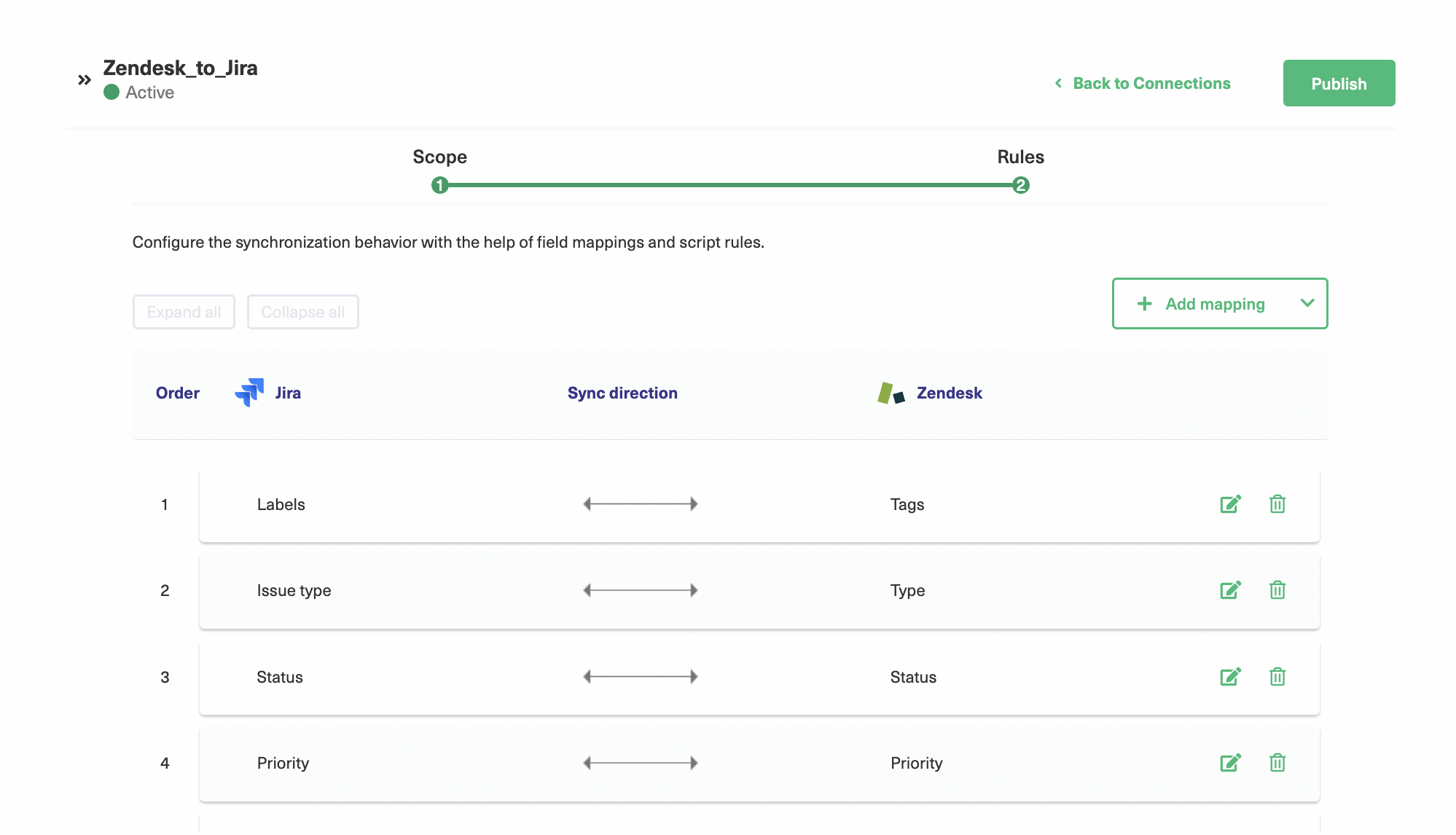Open the Add mapping dropdown chevron
Viewport: 1456px width, 835px height.
[1308, 304]
